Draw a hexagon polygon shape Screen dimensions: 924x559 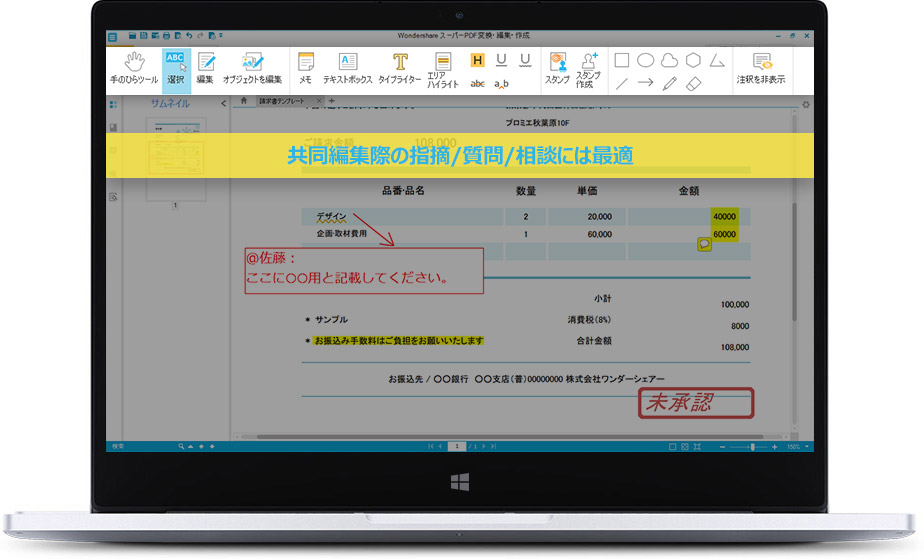tap(694, 60)
